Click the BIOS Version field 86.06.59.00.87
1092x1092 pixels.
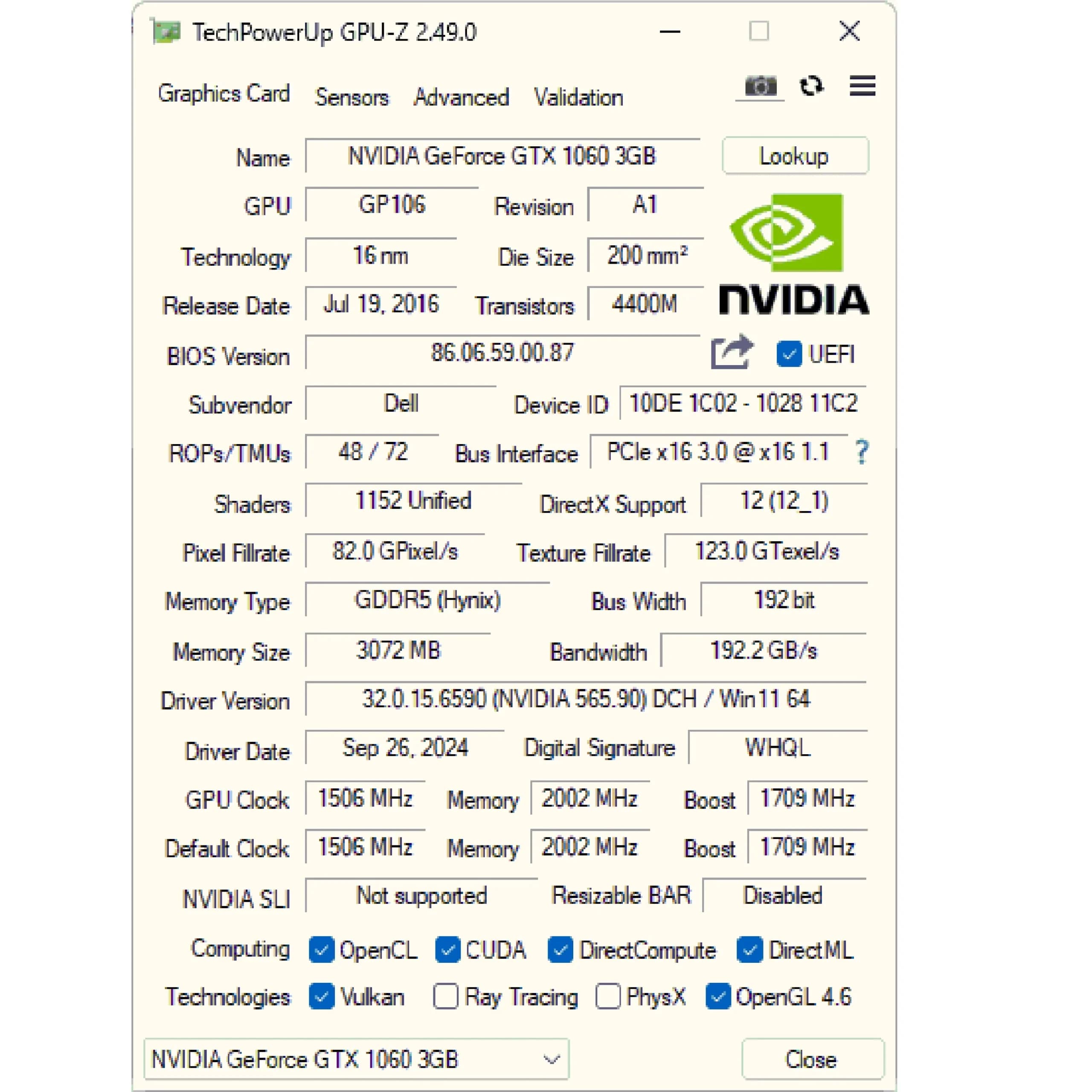click(502, 352)
